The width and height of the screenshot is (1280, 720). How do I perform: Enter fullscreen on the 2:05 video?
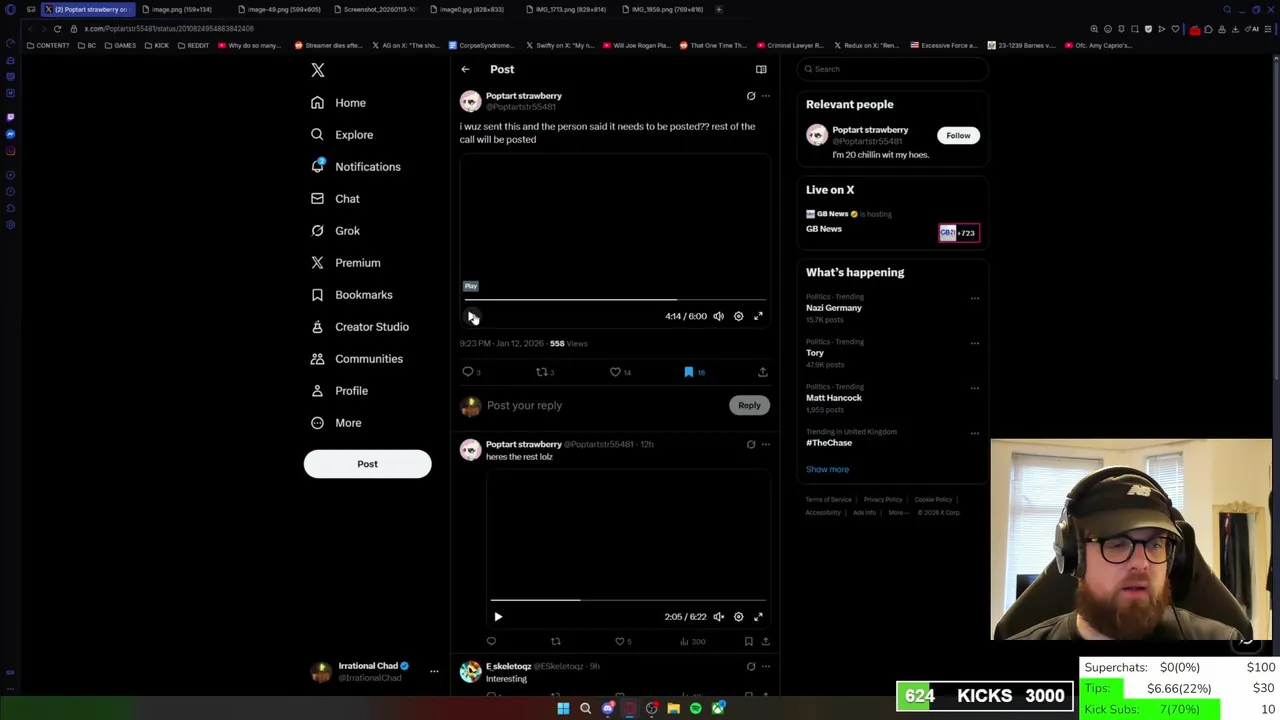758,617
